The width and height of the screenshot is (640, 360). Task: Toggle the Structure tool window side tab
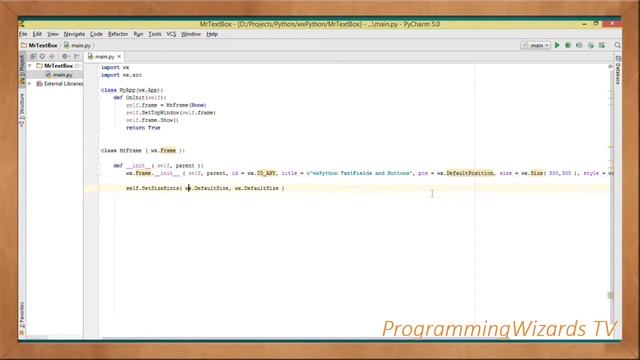pos(22,110)
